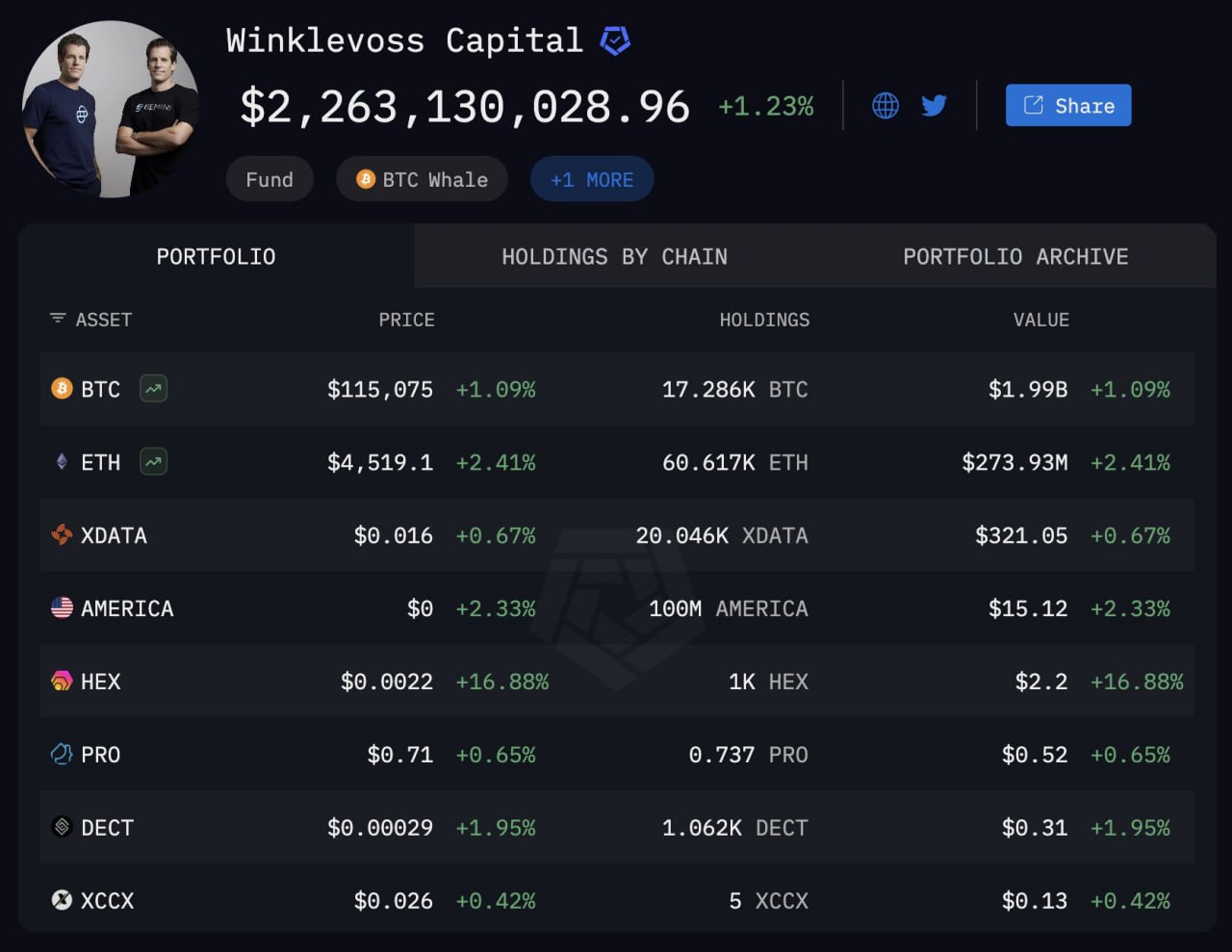Click the Fund tag
The image size is (1232, 952).
click(269, 179)
